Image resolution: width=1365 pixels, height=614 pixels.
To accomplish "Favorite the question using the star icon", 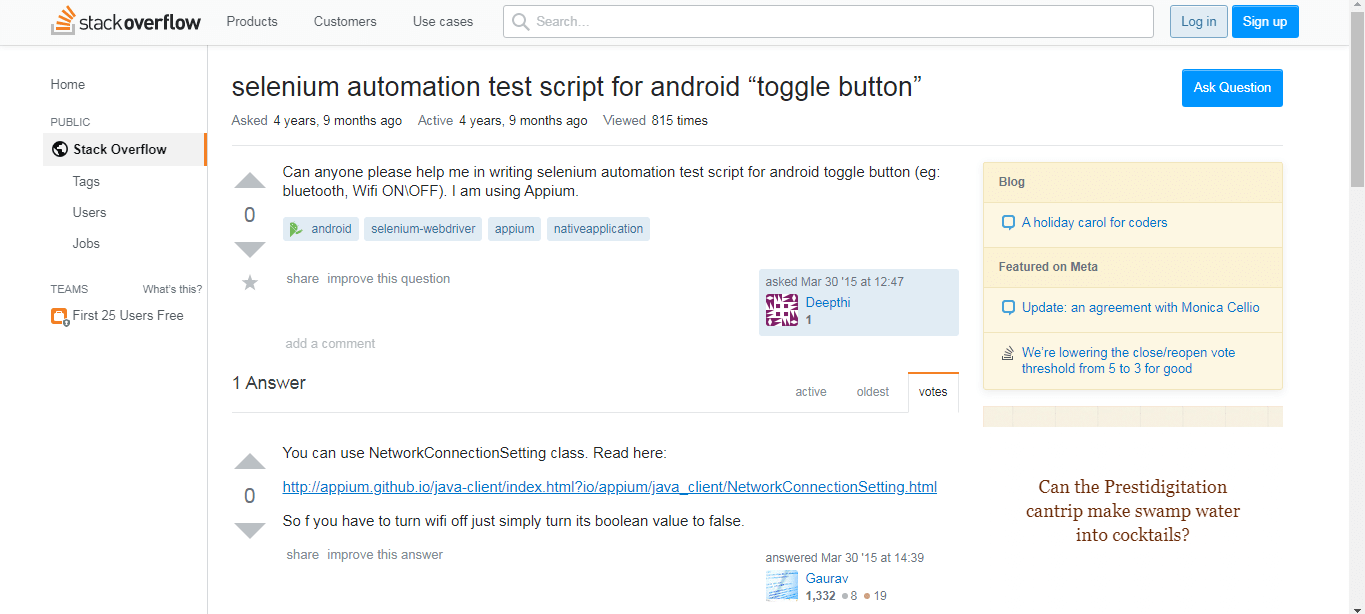I will click(x=249, y=282).
